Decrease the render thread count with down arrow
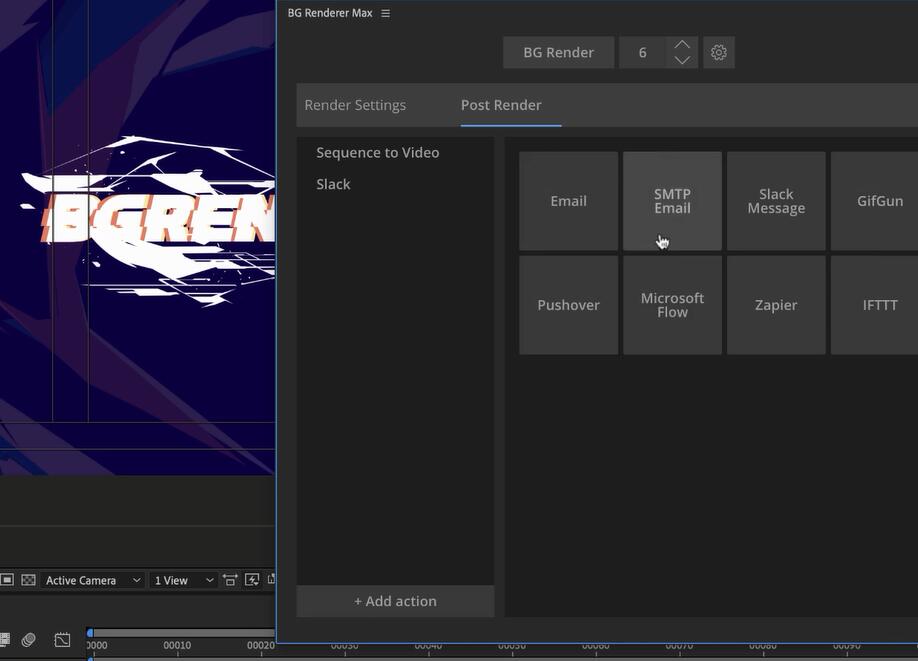Image resolution: width=918 pixels, height=661 pixels. (682, 60)
